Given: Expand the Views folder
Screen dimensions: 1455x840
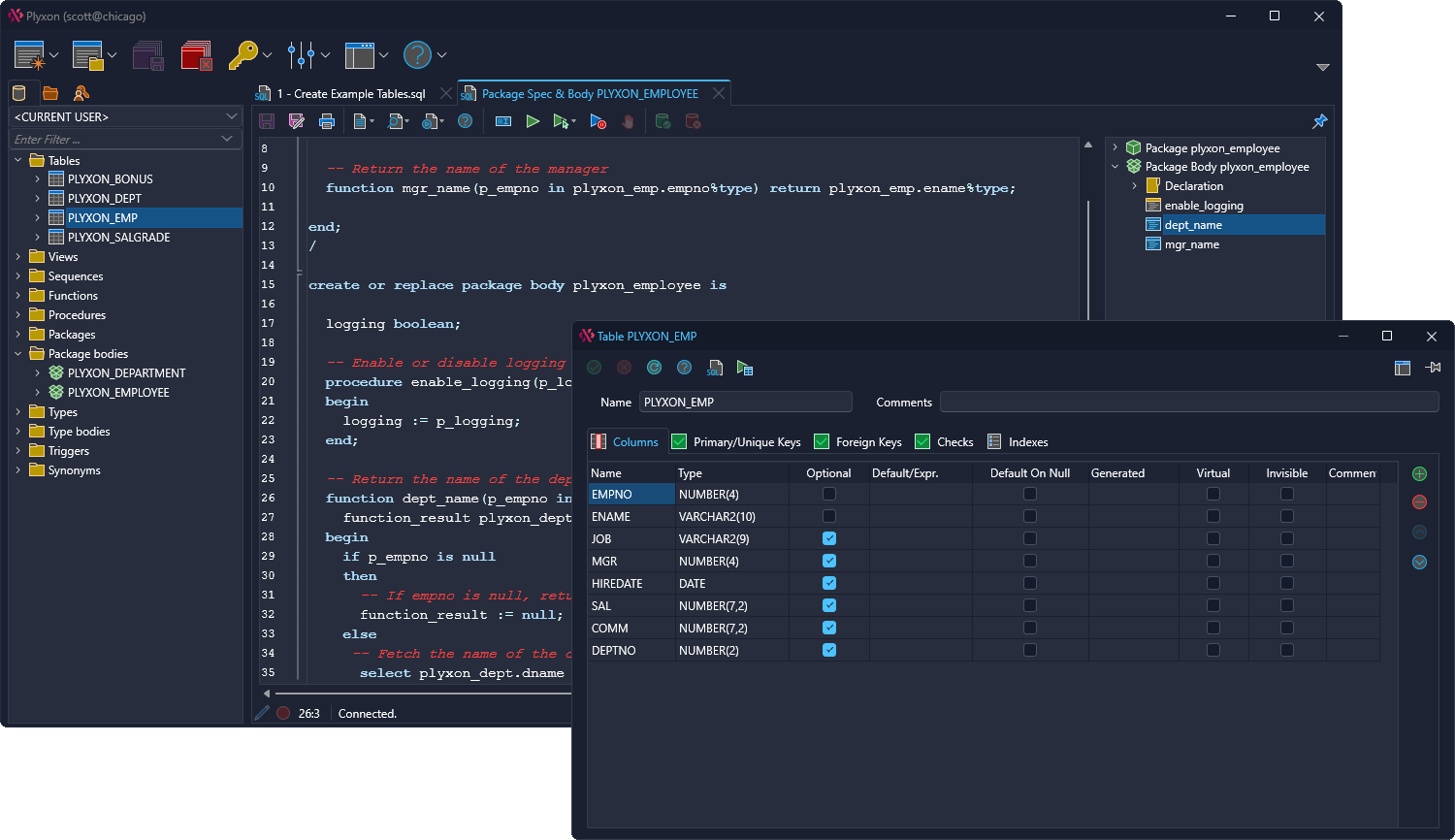Looking at the screenshot, I should click(x=18, y=257).
